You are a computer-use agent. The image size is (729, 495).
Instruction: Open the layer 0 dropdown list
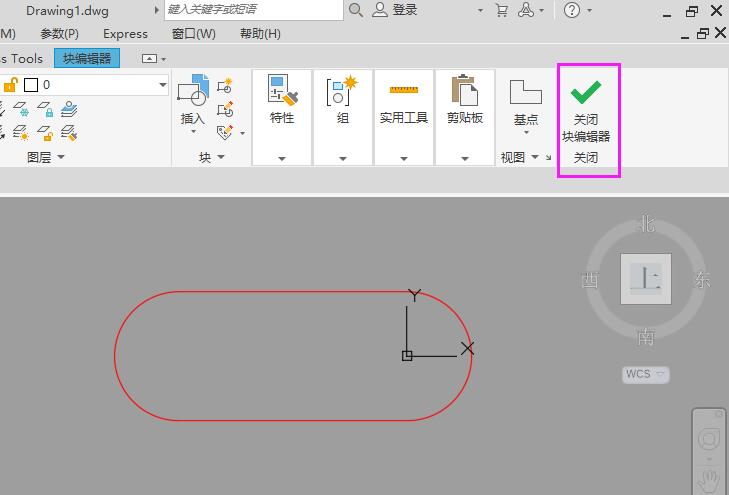click(163, 85)
